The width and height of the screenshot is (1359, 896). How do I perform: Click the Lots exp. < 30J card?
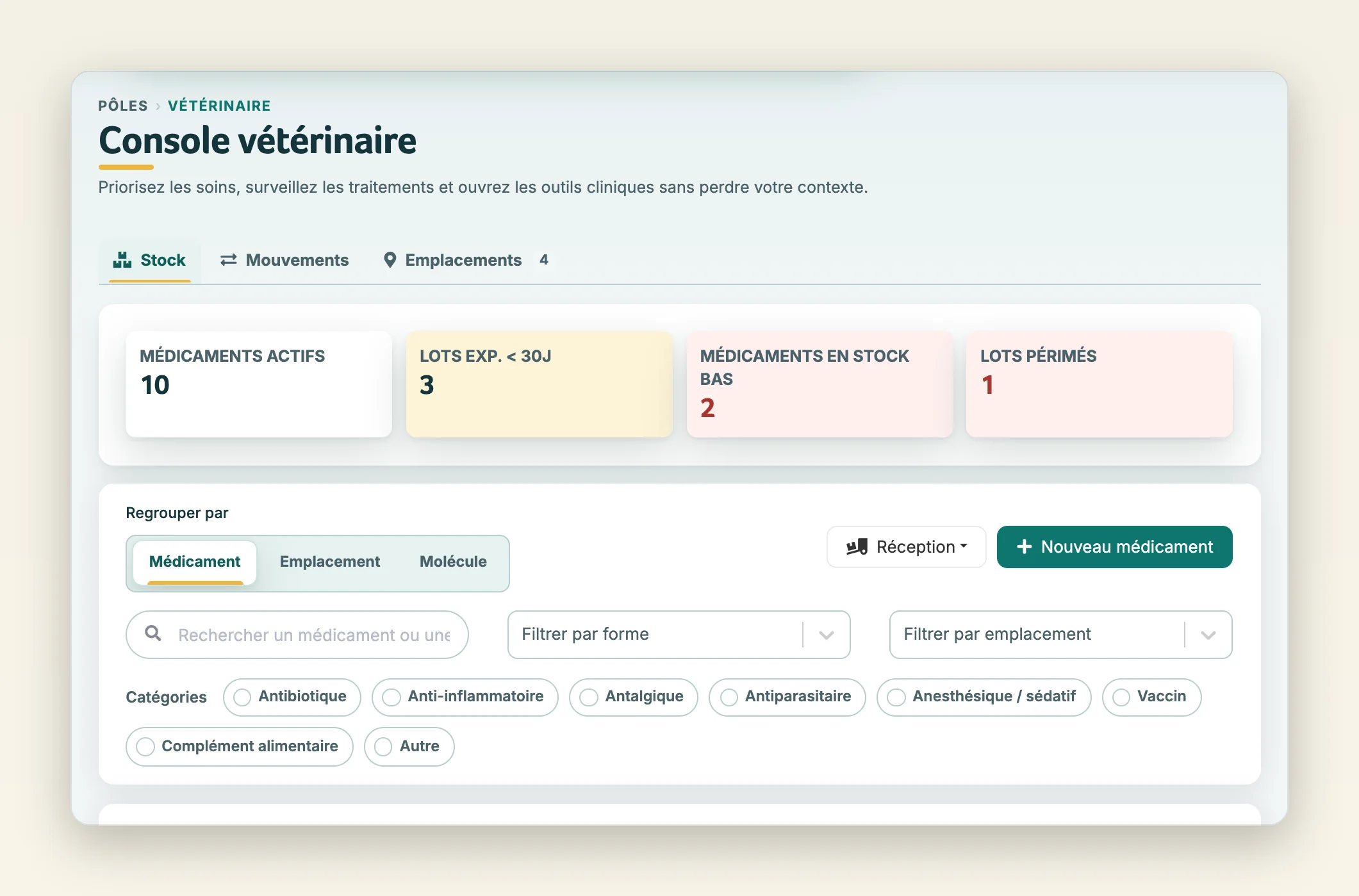[539, 384]
